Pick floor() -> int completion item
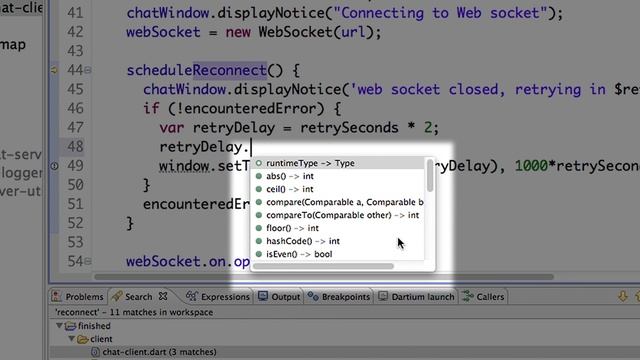Viewport: 640px width, 360px height. [338, 228]
